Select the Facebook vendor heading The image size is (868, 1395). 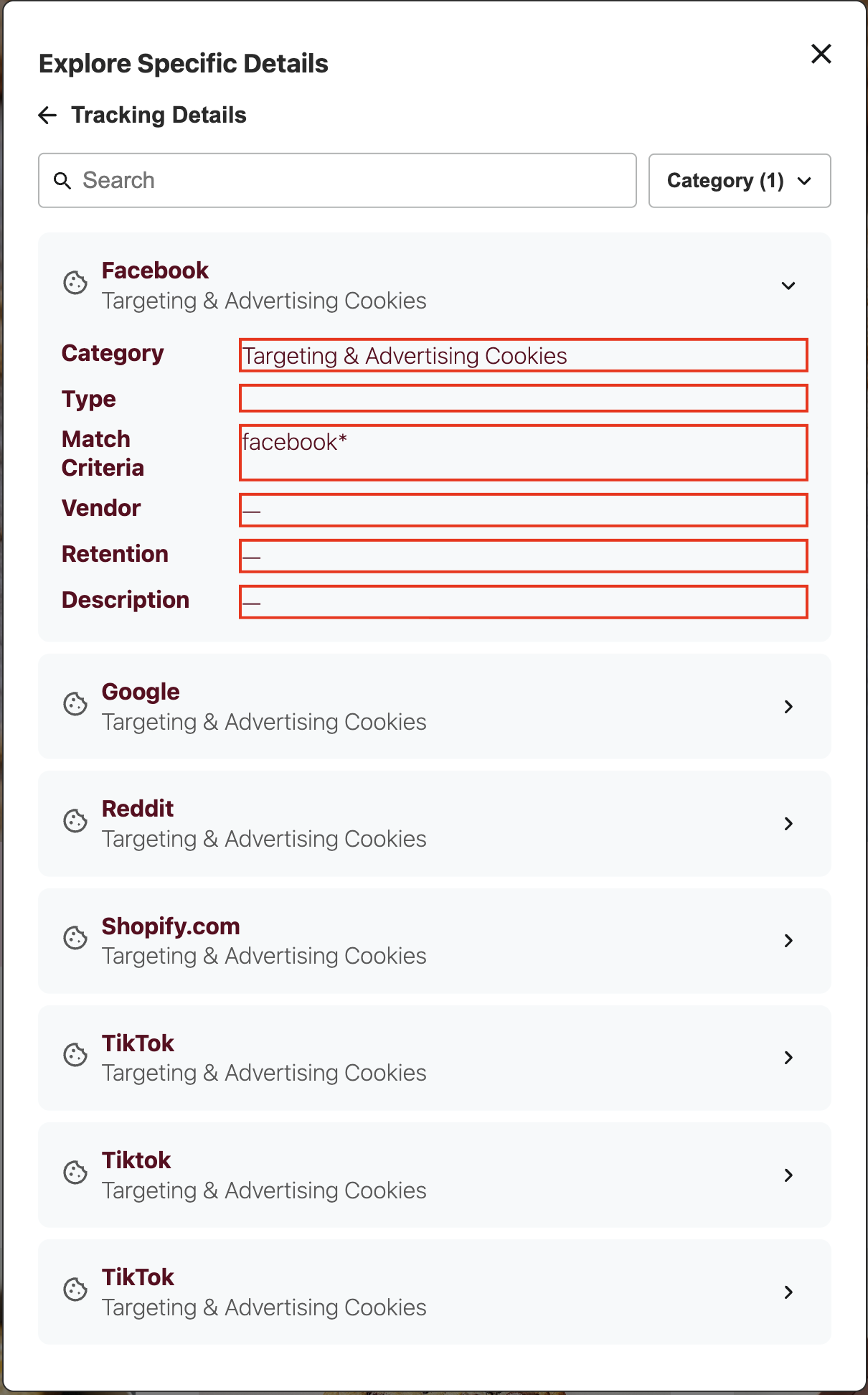pos(155,271)
